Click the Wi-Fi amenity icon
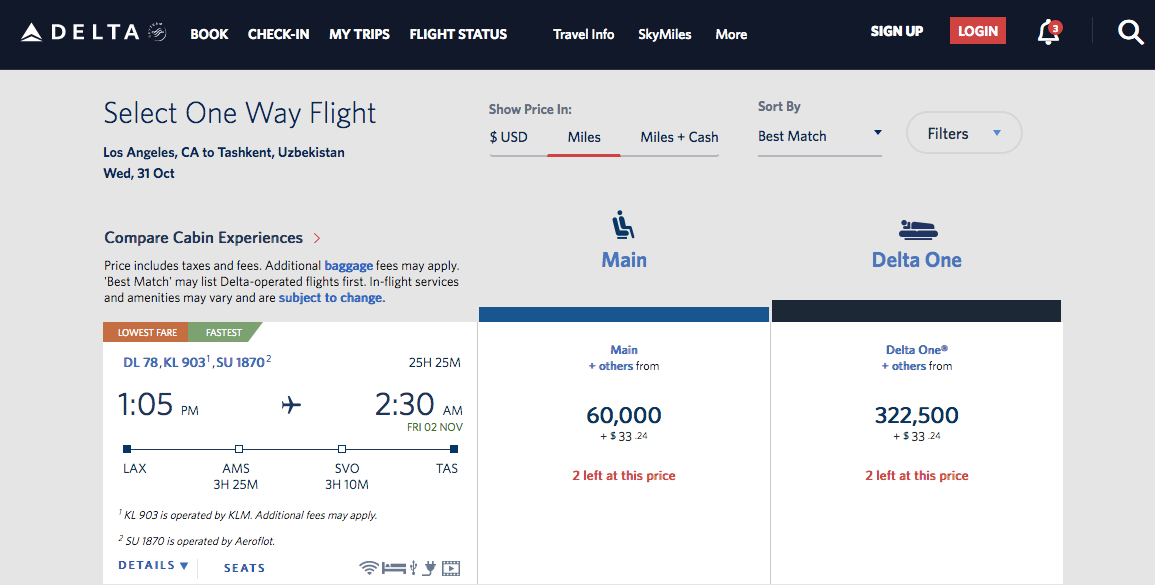 click(369, 568)
